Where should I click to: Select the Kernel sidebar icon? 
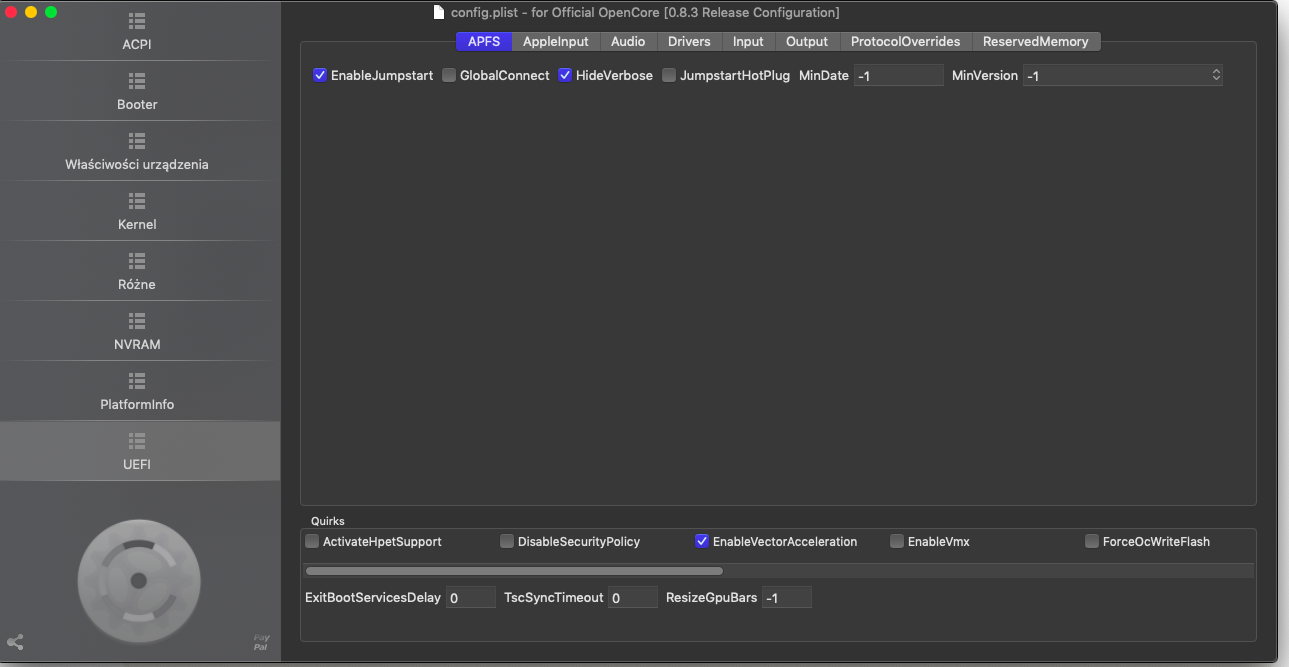[137, 201]
